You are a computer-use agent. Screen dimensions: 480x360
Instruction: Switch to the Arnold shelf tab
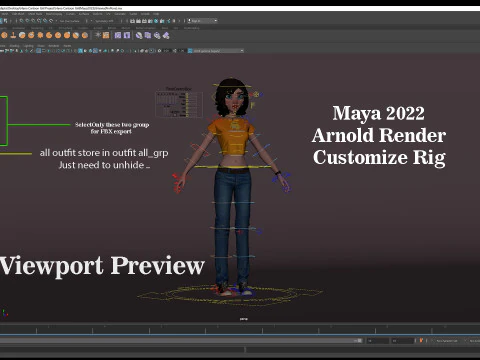coord(98,28)
